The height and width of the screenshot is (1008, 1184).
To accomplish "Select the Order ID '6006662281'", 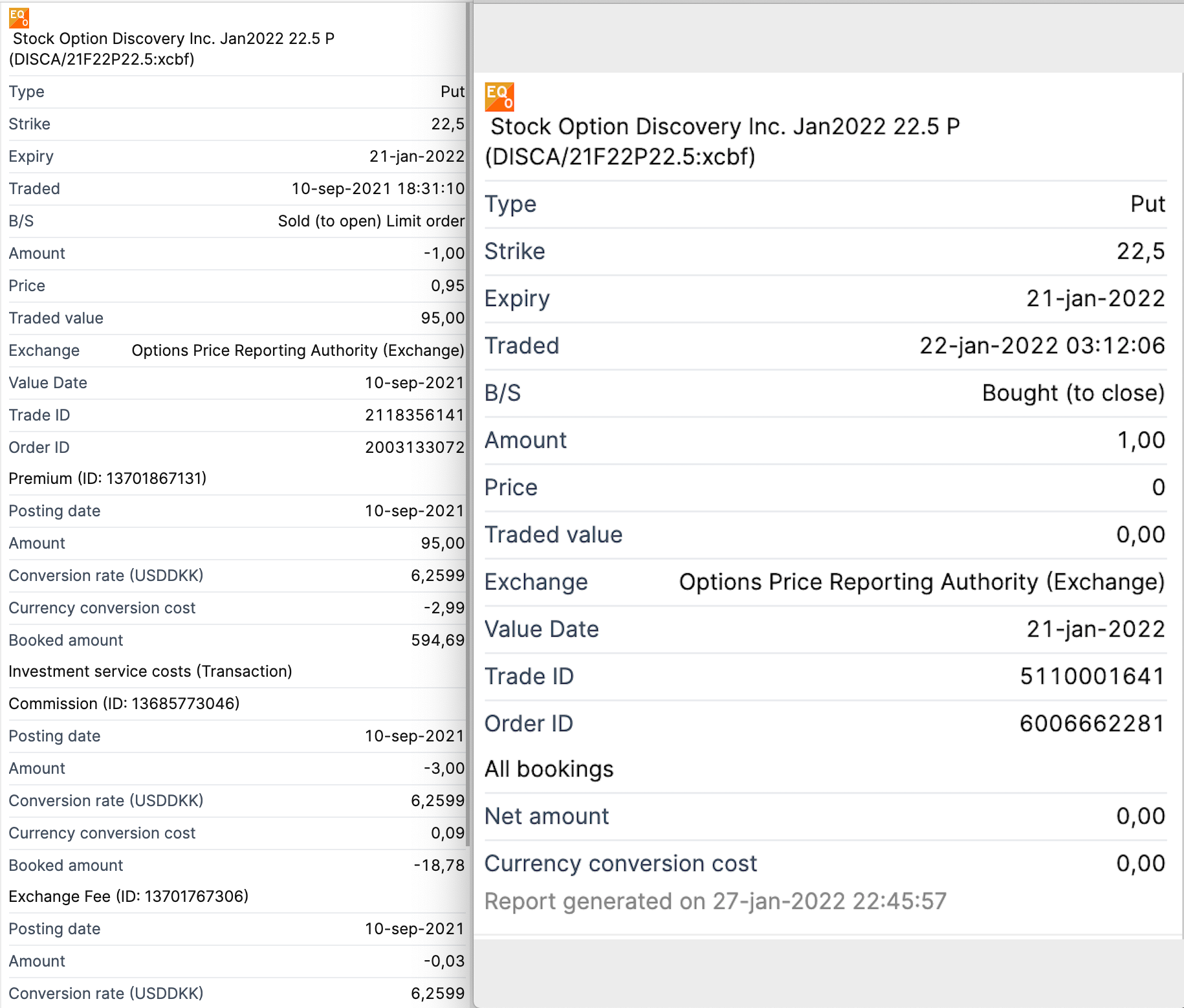I will pos(1093,724).
